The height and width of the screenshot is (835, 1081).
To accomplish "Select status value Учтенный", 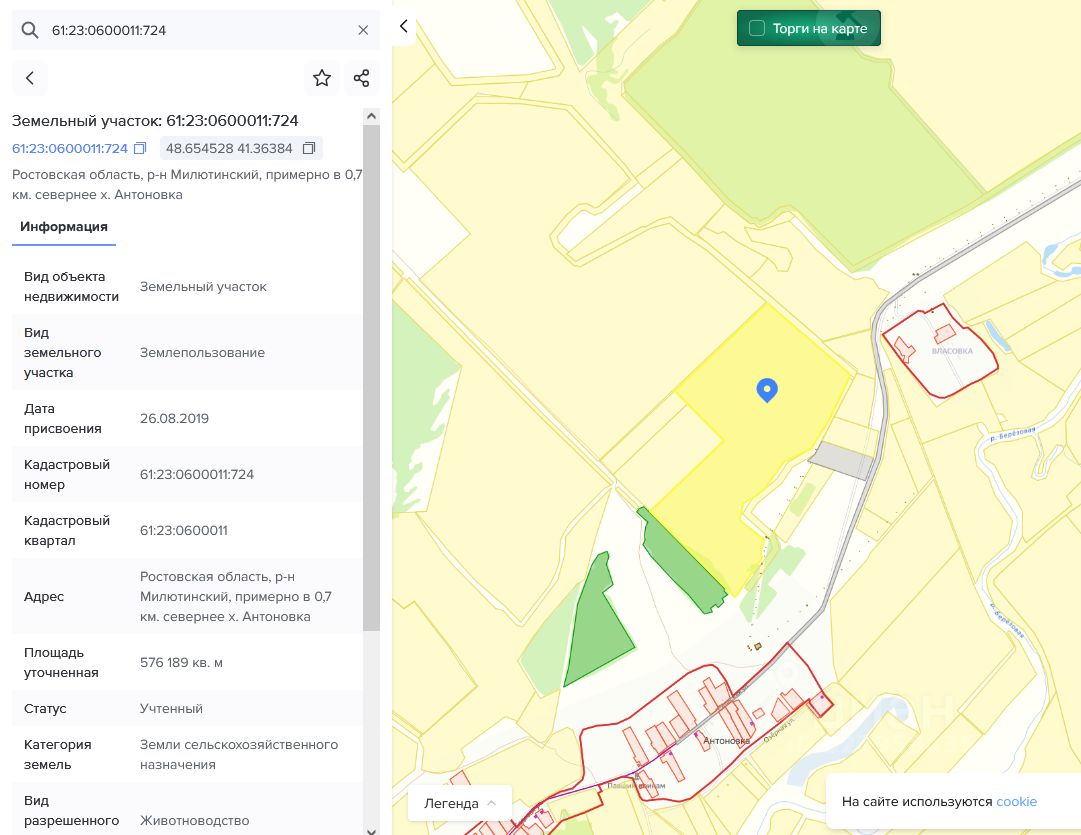I will (171, 709).
